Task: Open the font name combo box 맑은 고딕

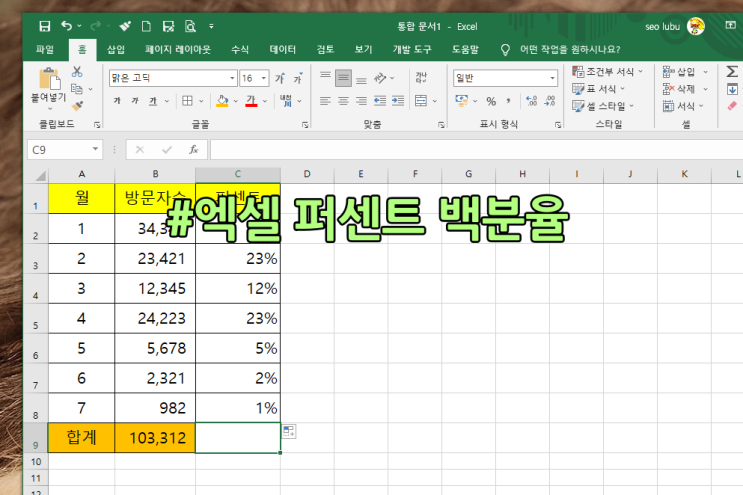Action: (x=173, y=78)
